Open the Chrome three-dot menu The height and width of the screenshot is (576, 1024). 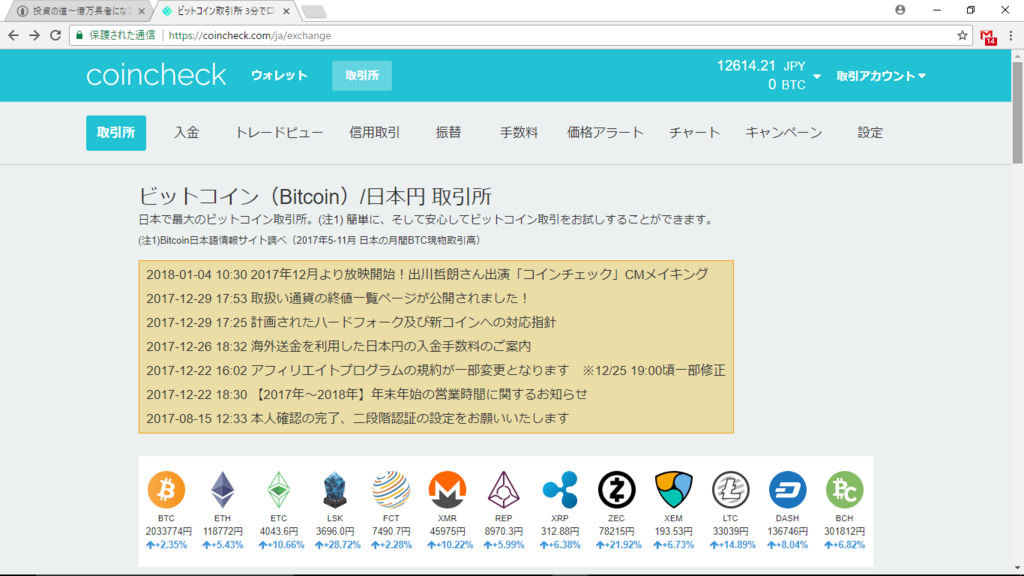(x=1011, y=36)
